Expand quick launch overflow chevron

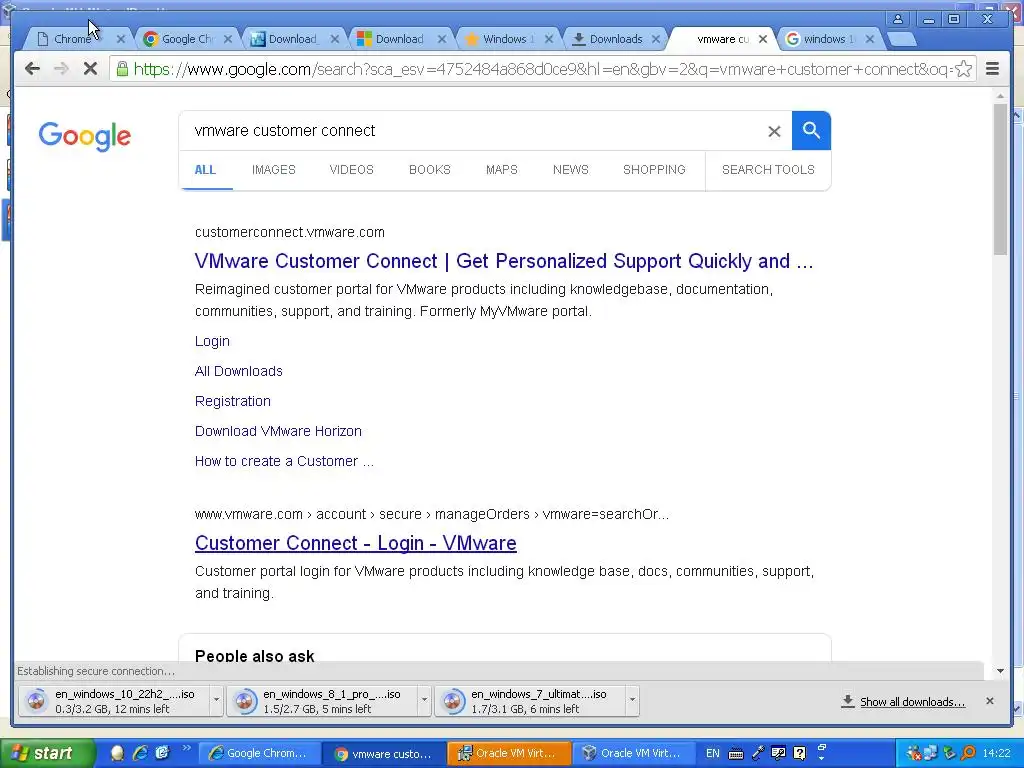click(x=186, y=748)
